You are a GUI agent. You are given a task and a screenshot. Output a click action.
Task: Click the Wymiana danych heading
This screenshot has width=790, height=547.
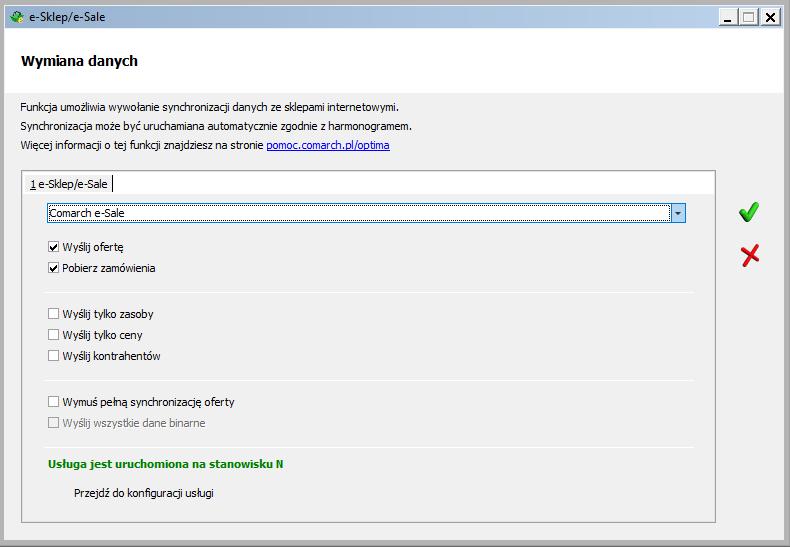(x=79, y=61)
